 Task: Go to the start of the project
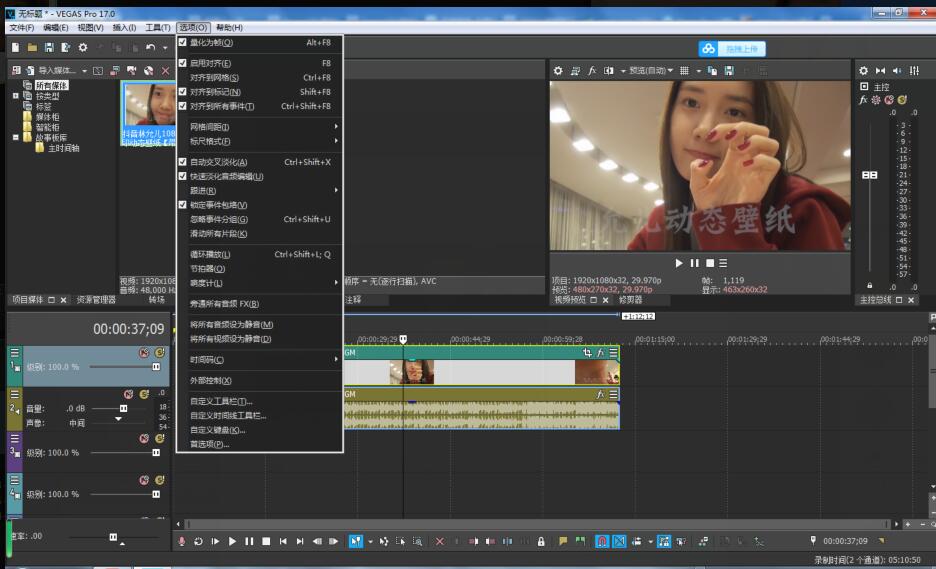click(283, 541)
